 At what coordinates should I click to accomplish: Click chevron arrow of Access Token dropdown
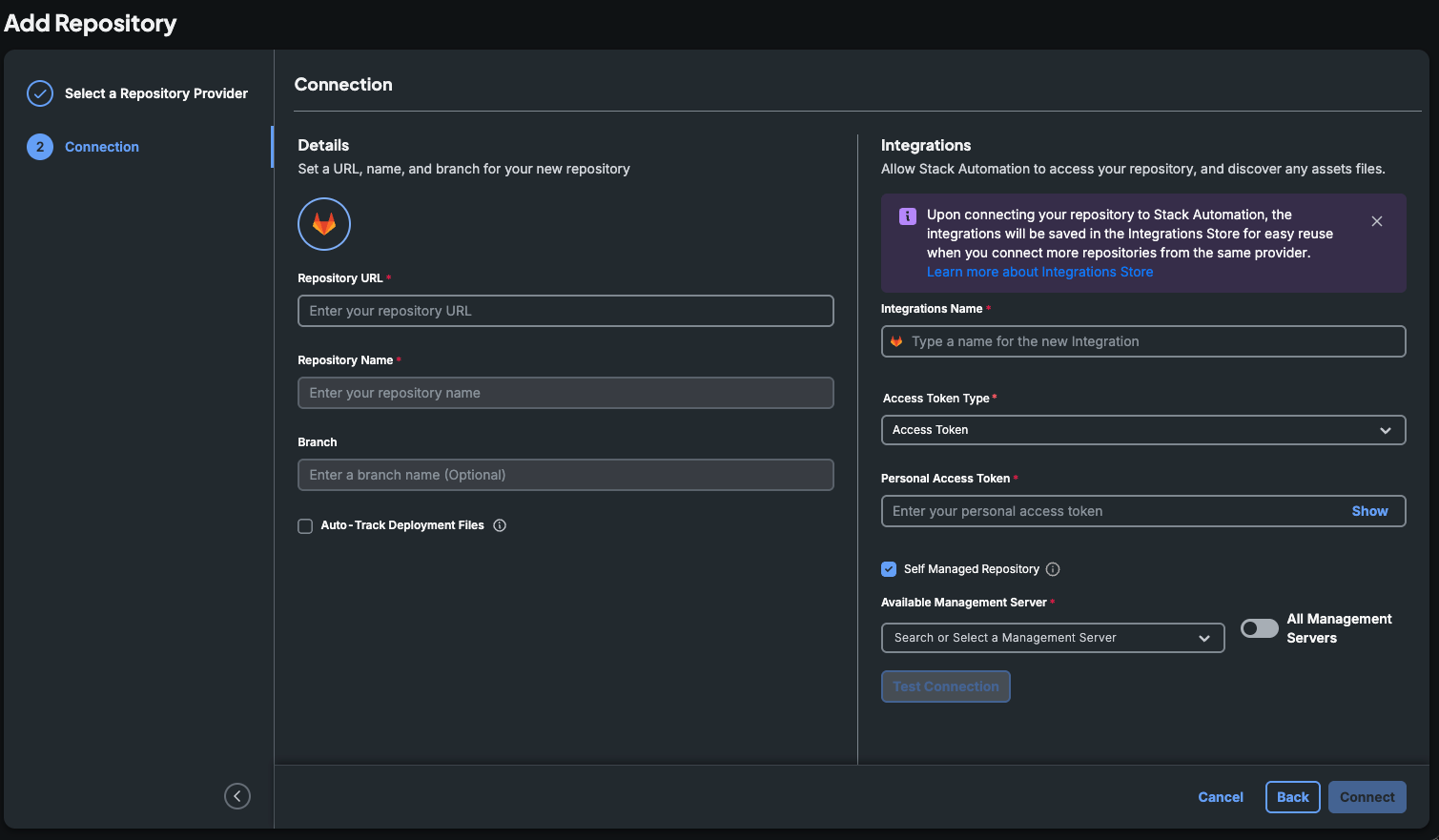(1386, 430)
